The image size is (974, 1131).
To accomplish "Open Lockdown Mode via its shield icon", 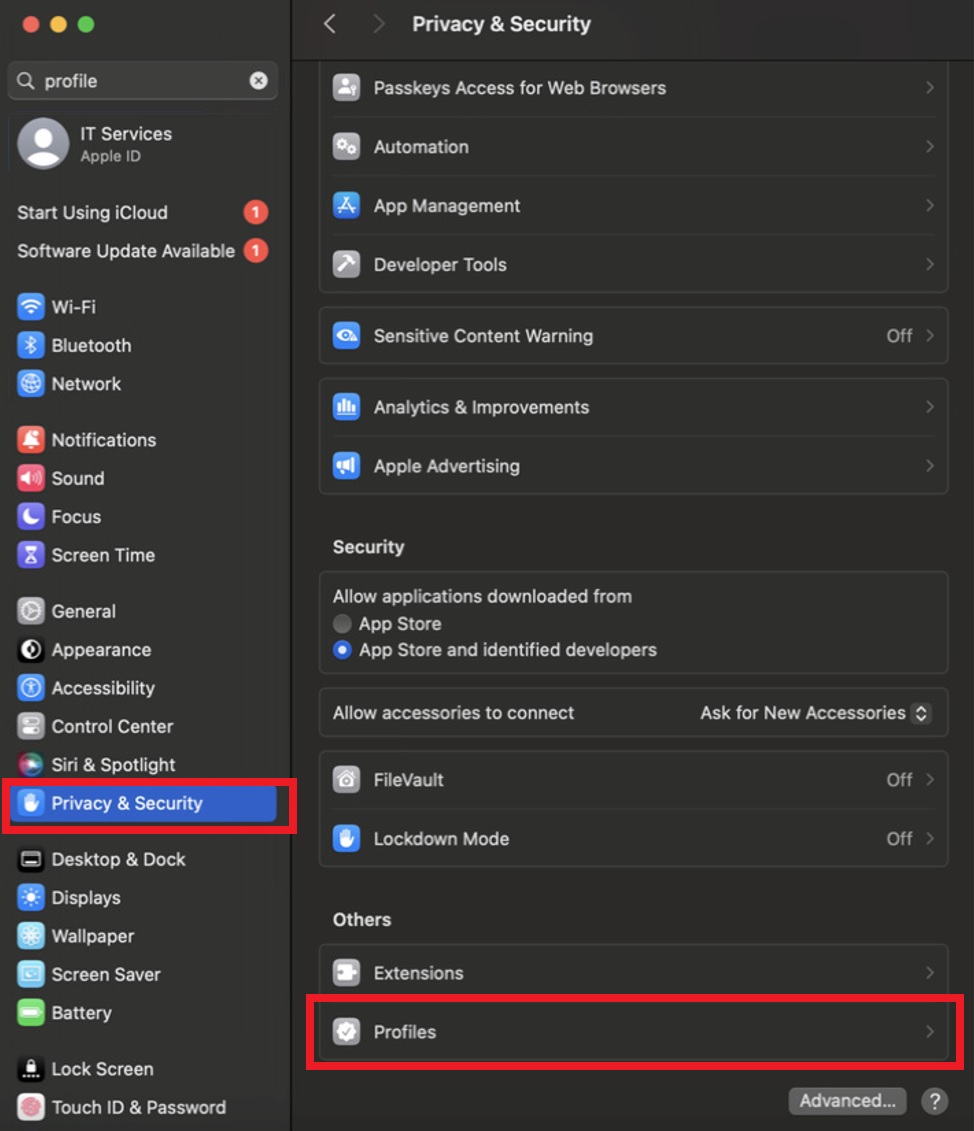I will pyautogui.click(x=346, y=839).
